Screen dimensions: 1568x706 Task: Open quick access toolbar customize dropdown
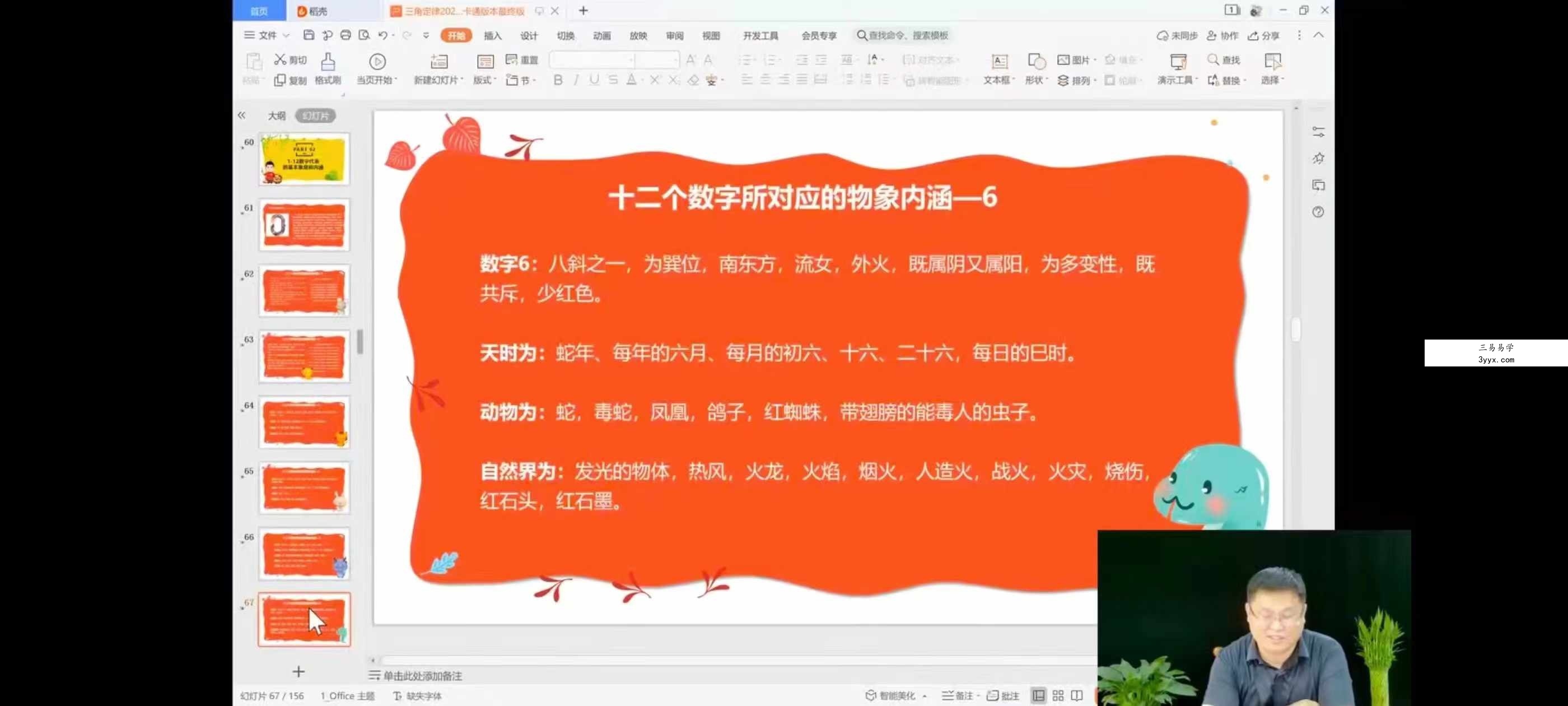pyautogui.click(x=426, y=35)
